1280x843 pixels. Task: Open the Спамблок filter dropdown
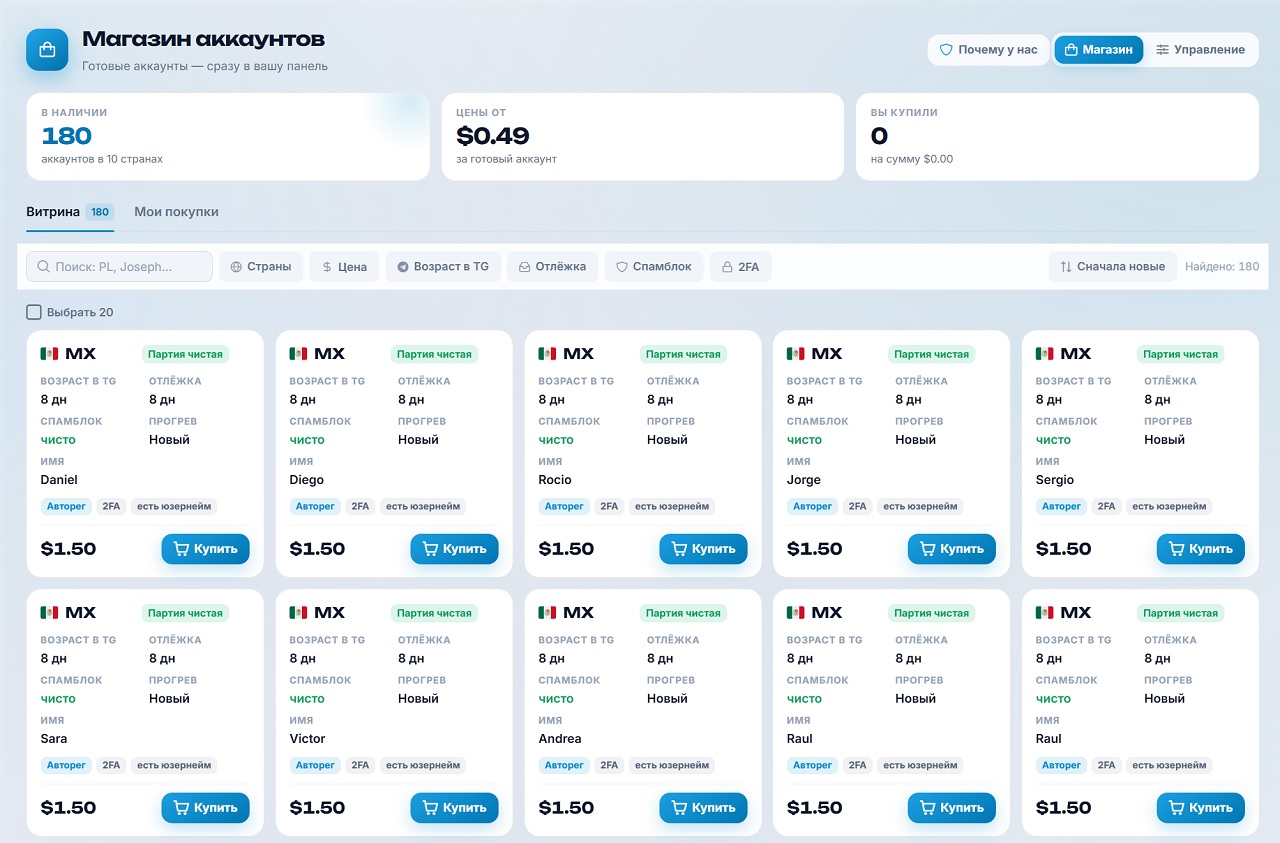tap(654, 267)
